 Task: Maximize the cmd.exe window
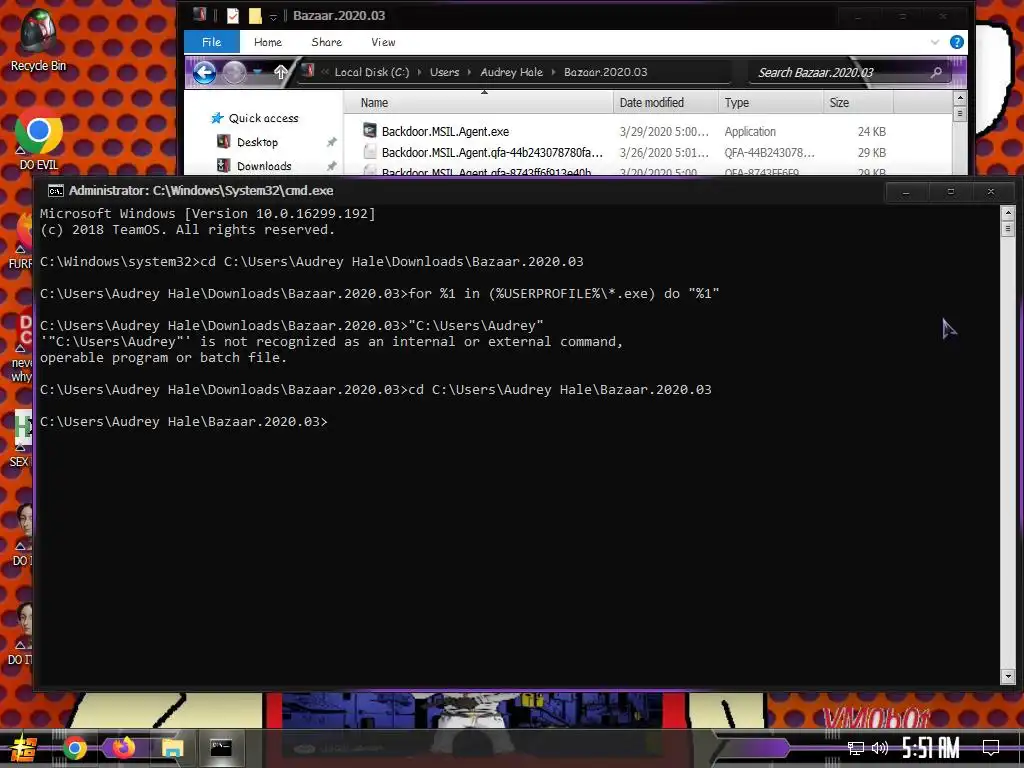tap(951, 192)
